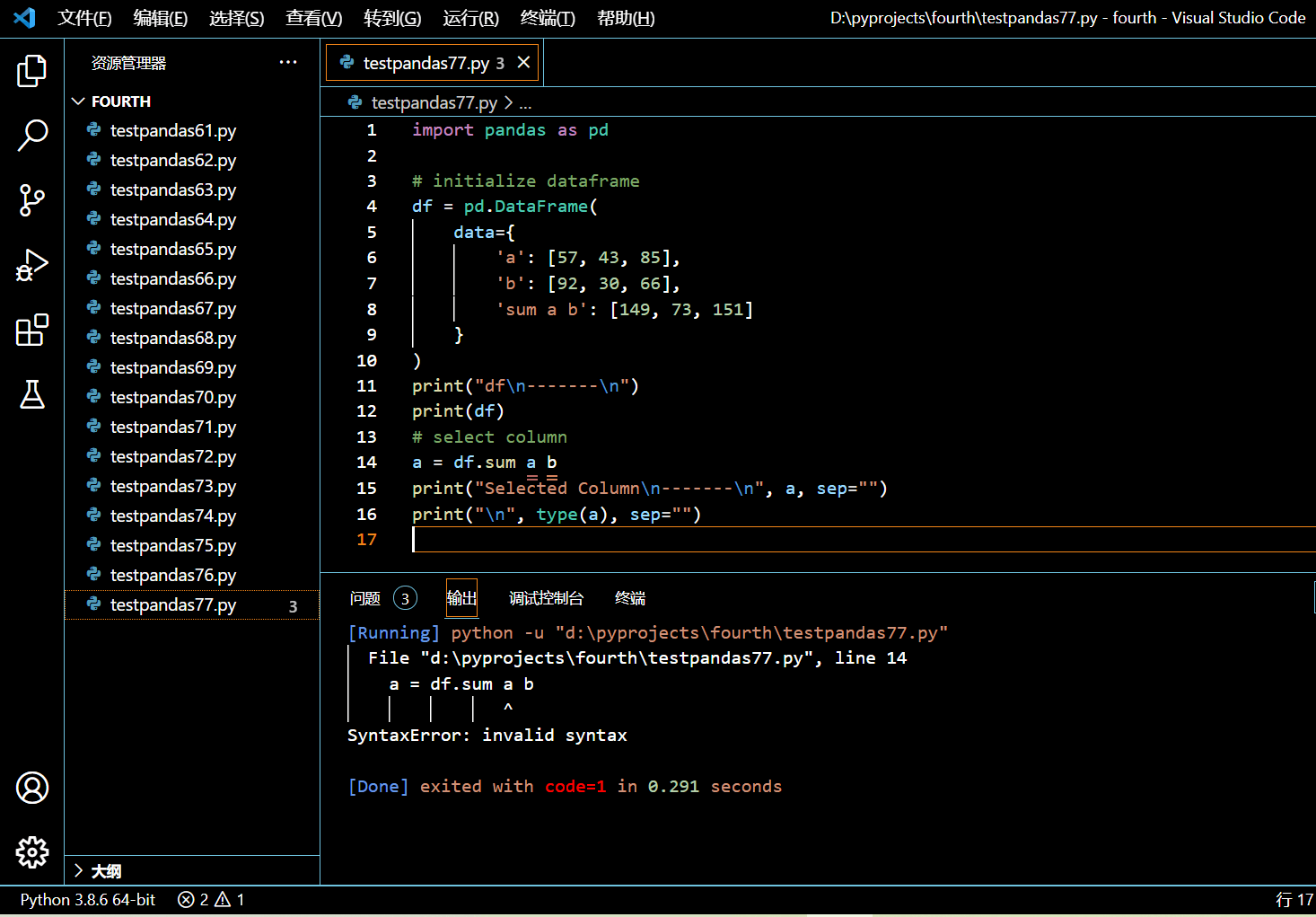The image size is (1316, 917).
Task: Open the Explorer view in activity bar
Action: (x=31, y=71)
